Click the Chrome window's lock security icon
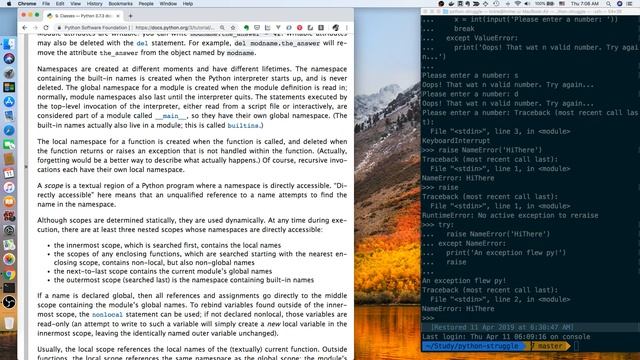 click(x=59, y=28)
